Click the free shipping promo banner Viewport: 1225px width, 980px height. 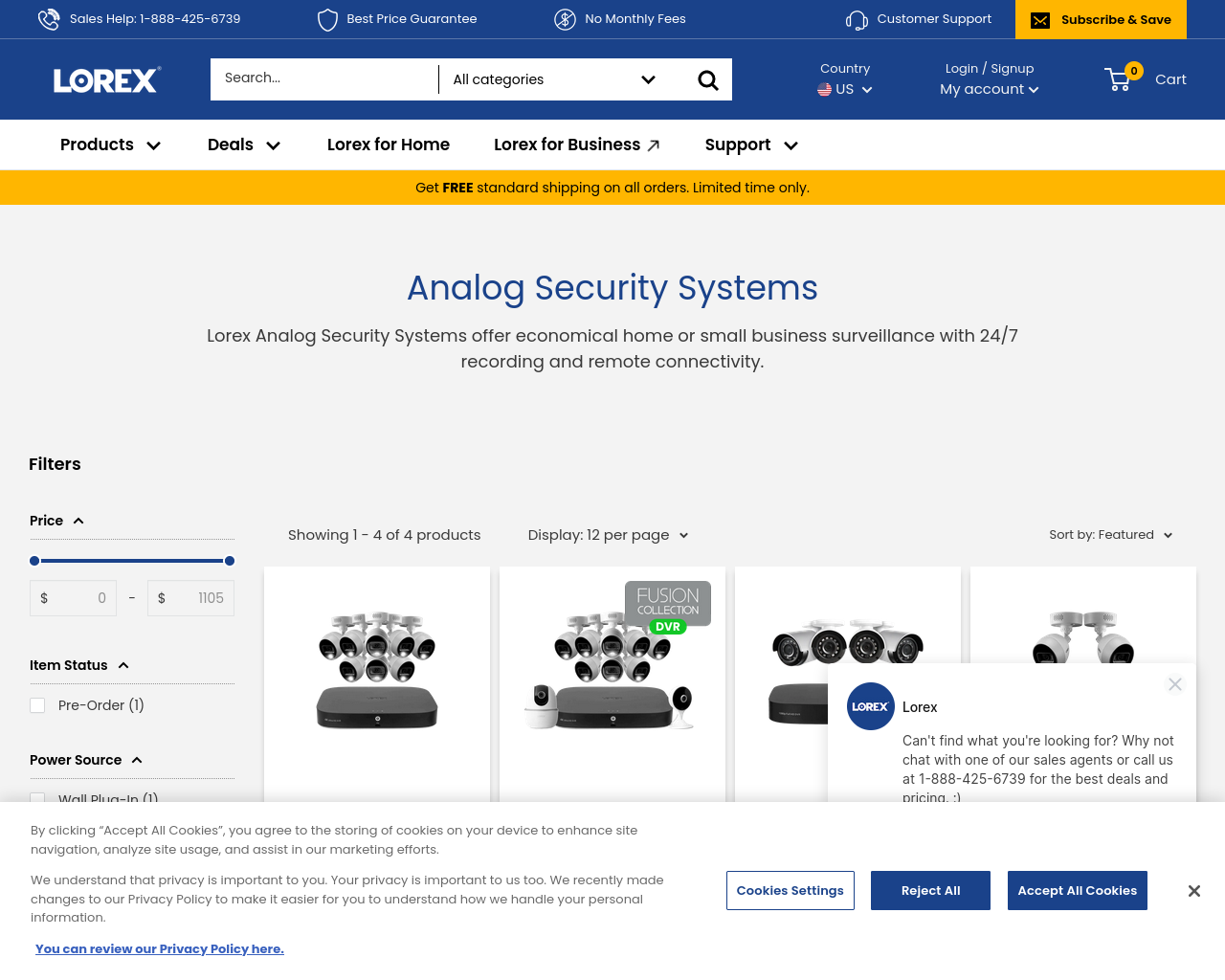[612, 188]
